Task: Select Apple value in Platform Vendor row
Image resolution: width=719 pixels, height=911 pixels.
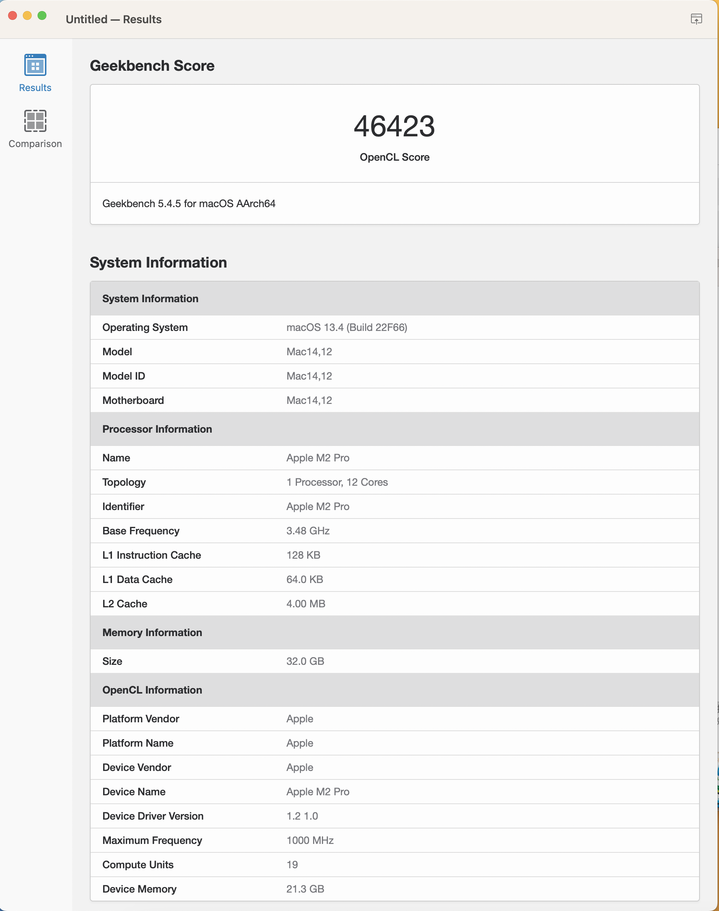Action: [300, 719]
